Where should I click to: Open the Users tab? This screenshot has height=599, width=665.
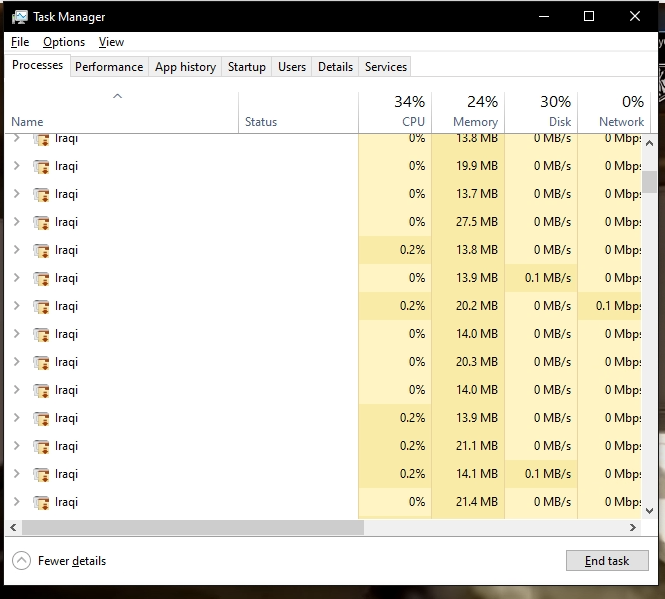292,67
